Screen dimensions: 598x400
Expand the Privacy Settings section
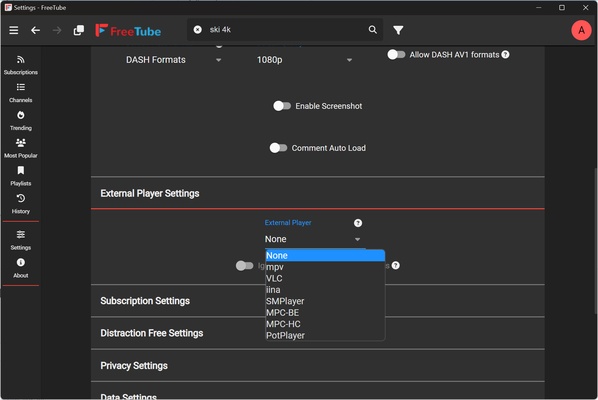coord(317,366)
